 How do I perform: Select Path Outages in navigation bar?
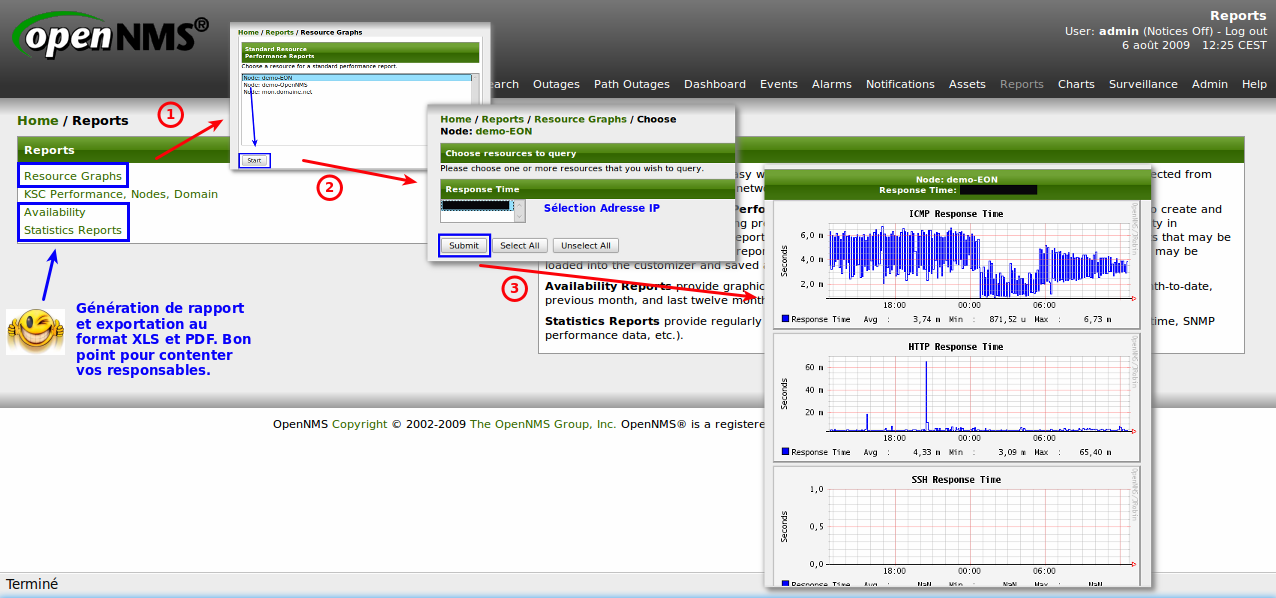point(631,84)
